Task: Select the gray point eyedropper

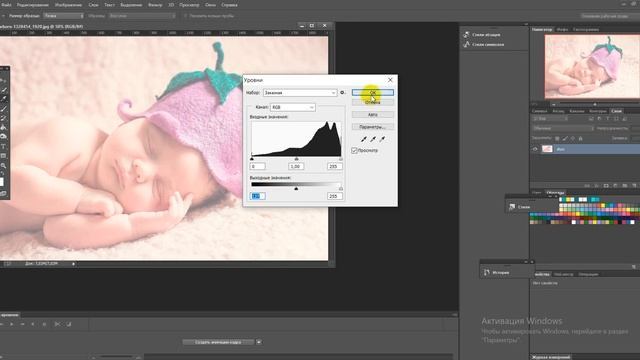Action: pos(373,139)
